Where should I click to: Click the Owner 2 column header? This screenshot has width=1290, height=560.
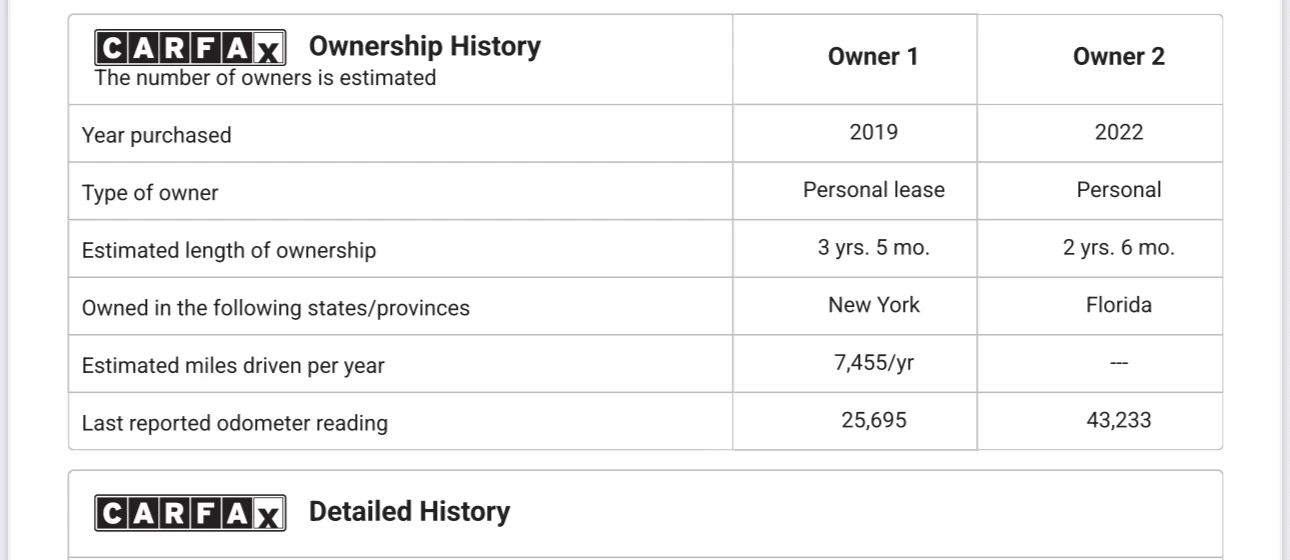(x=1118, y=57)
